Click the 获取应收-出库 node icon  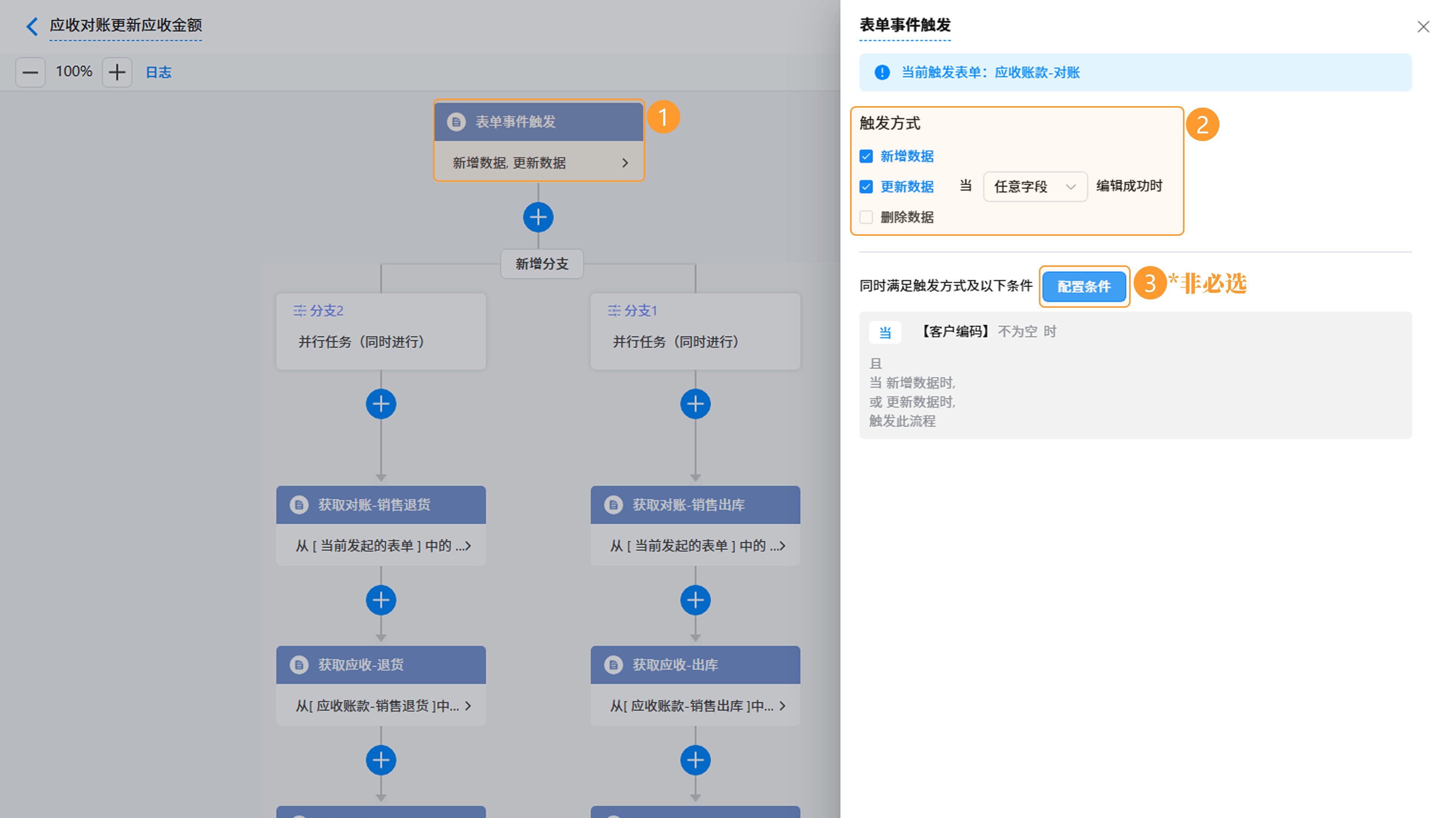coord(613,665)
